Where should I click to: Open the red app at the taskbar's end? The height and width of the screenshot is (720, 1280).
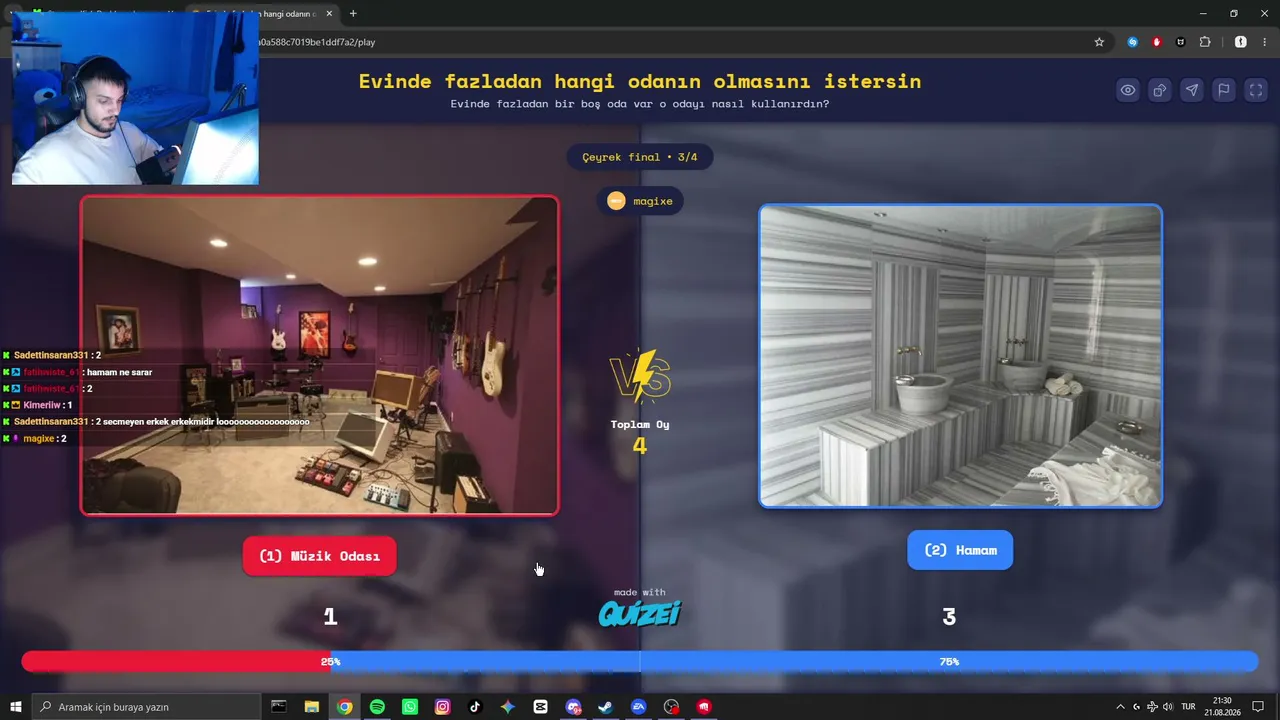(x=704, y=707)
